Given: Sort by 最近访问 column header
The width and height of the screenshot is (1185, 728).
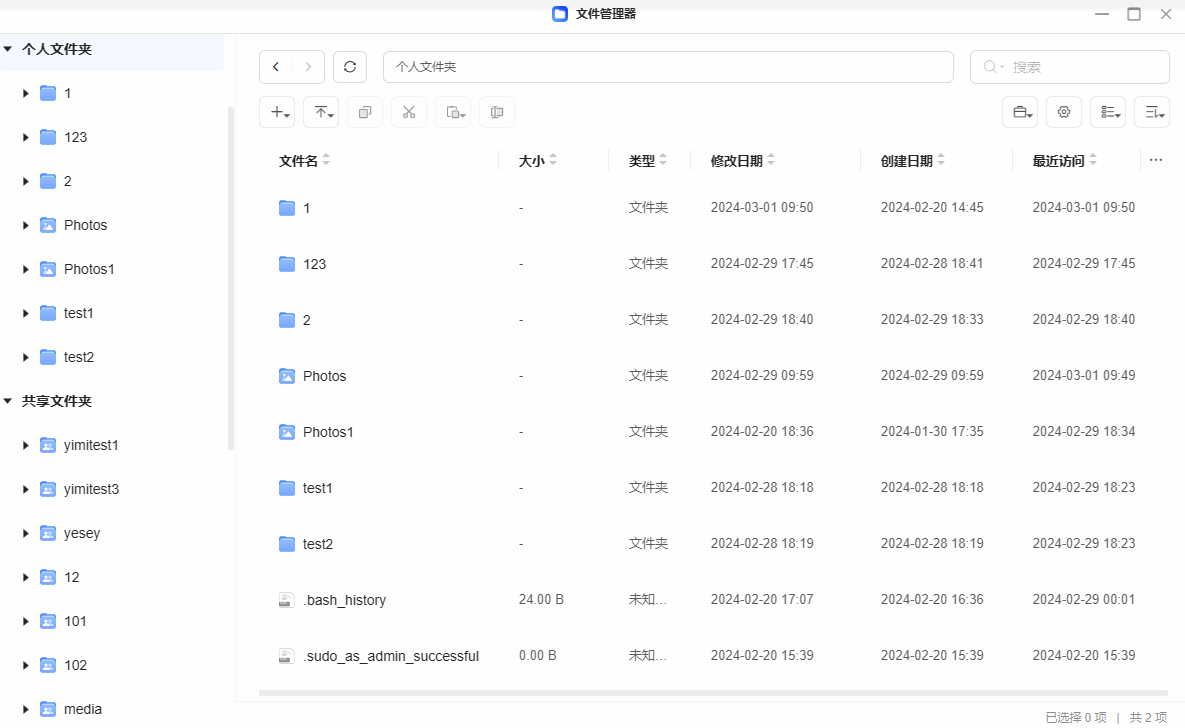Looking at the screenshot, I should (x=1065, y=160).
